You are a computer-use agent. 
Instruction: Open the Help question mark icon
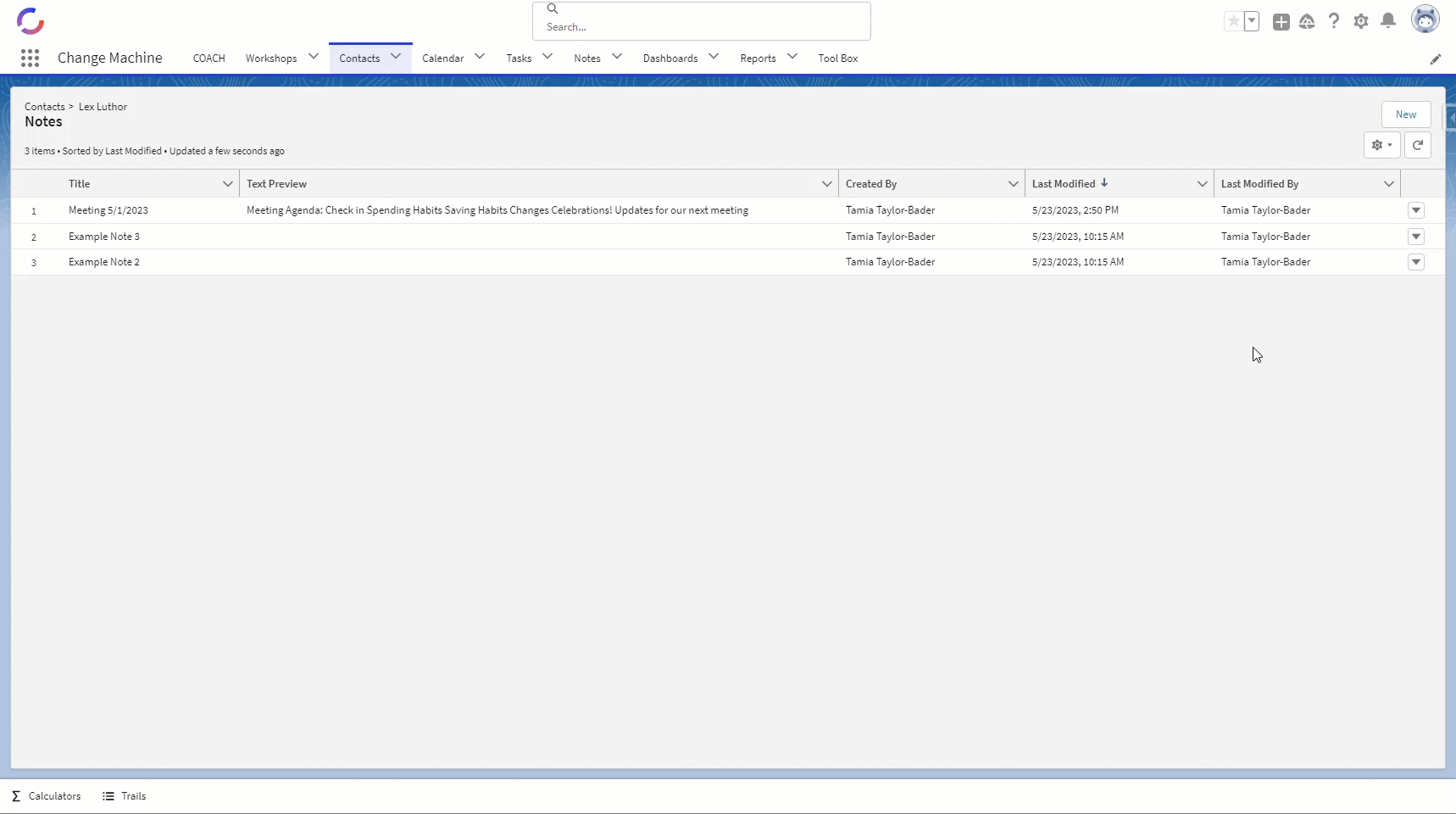coord(1334,21)
